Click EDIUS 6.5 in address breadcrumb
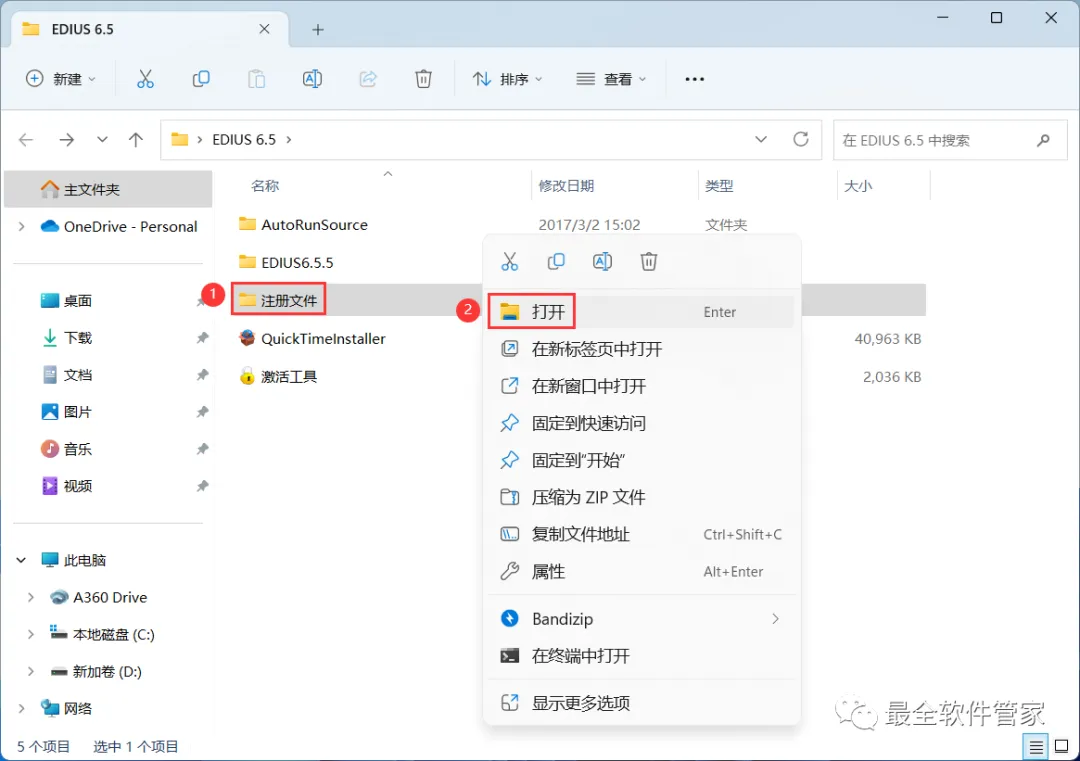 (244, 140)
